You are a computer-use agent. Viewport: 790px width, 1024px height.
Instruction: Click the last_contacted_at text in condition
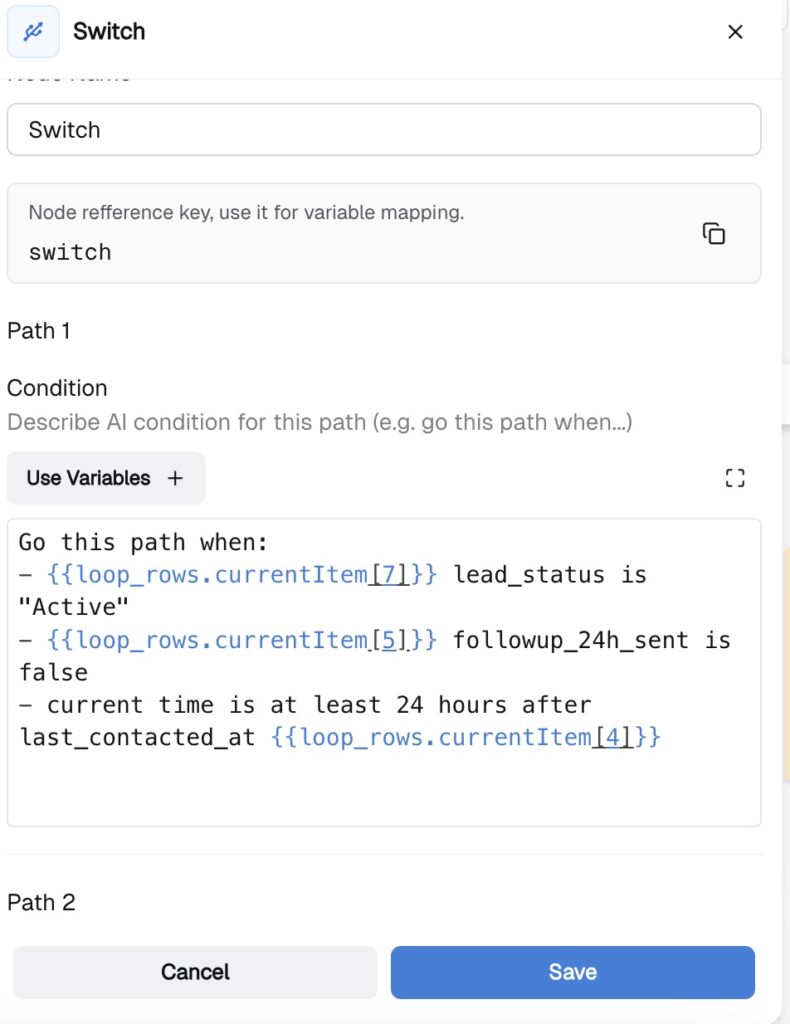tap(137, 738)
